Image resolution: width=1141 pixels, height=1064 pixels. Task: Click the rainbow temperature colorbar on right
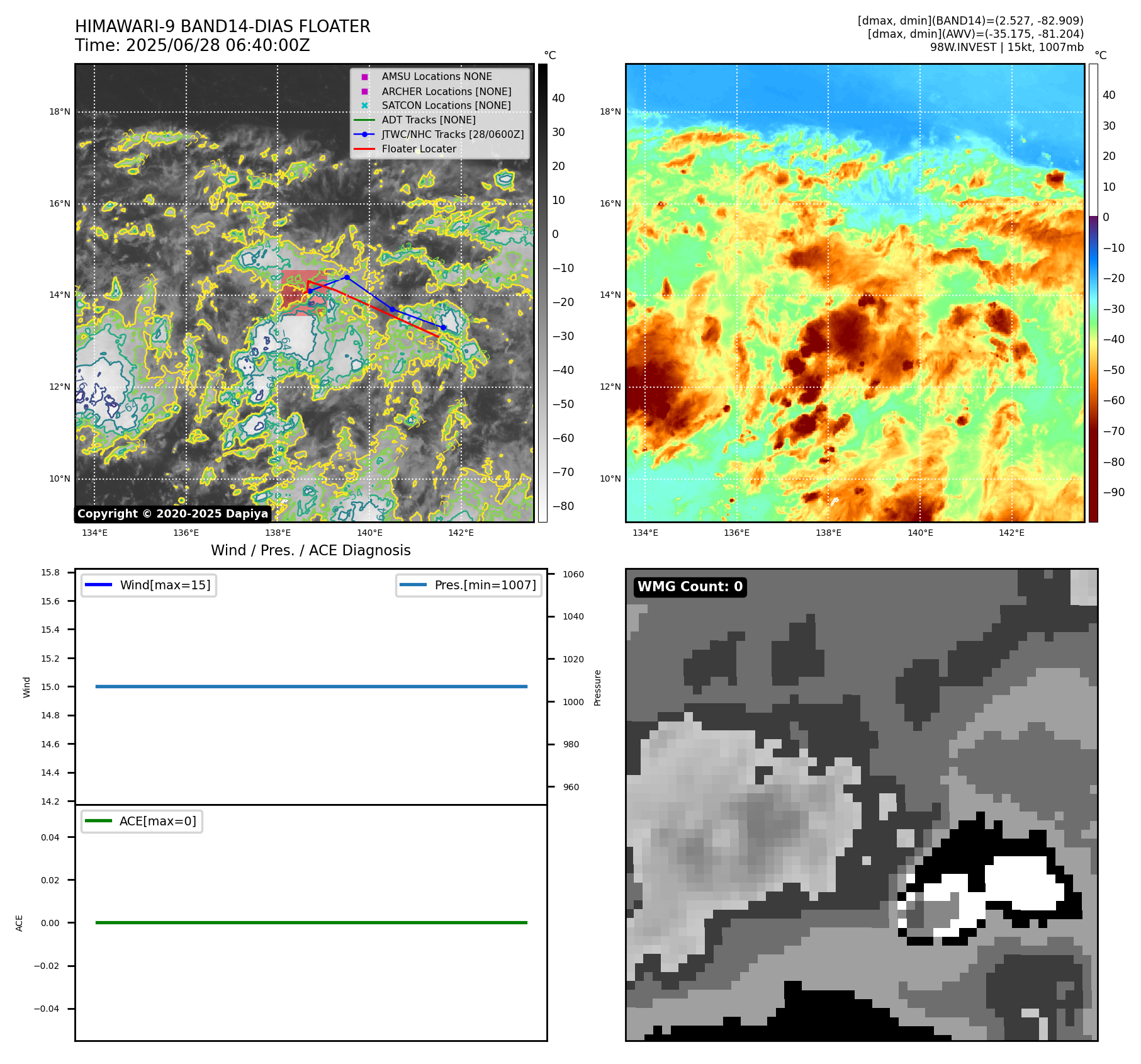[x=1093, y=293]
